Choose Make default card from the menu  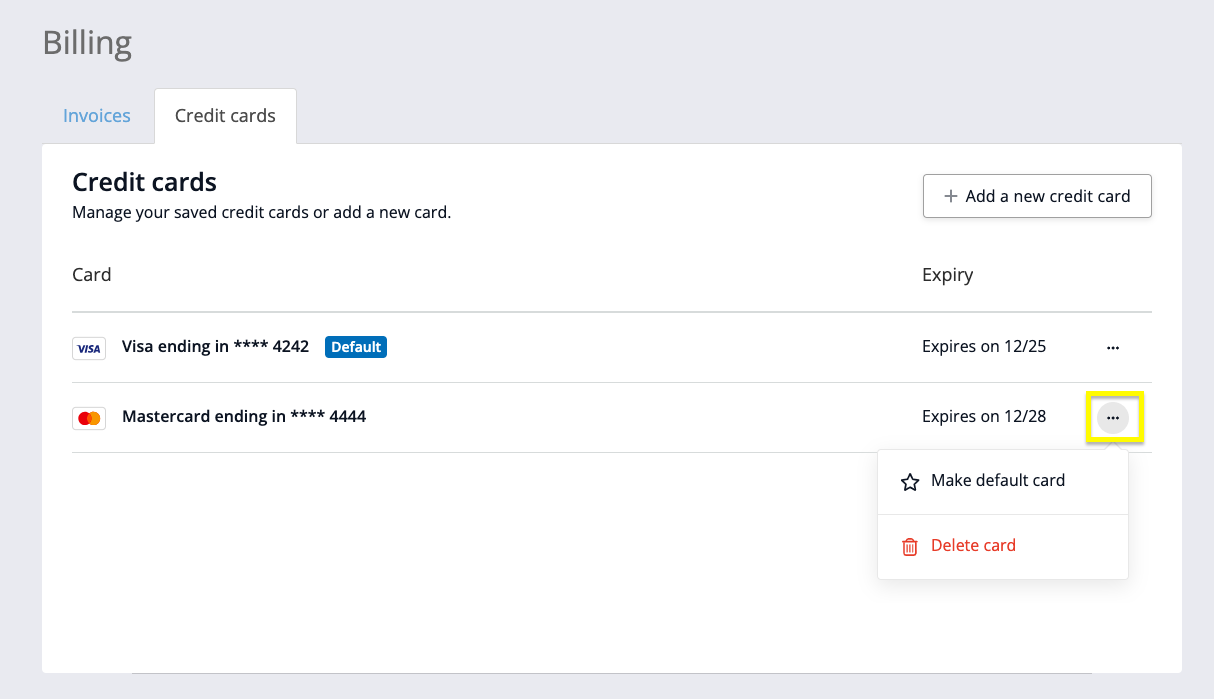point(998,481)
